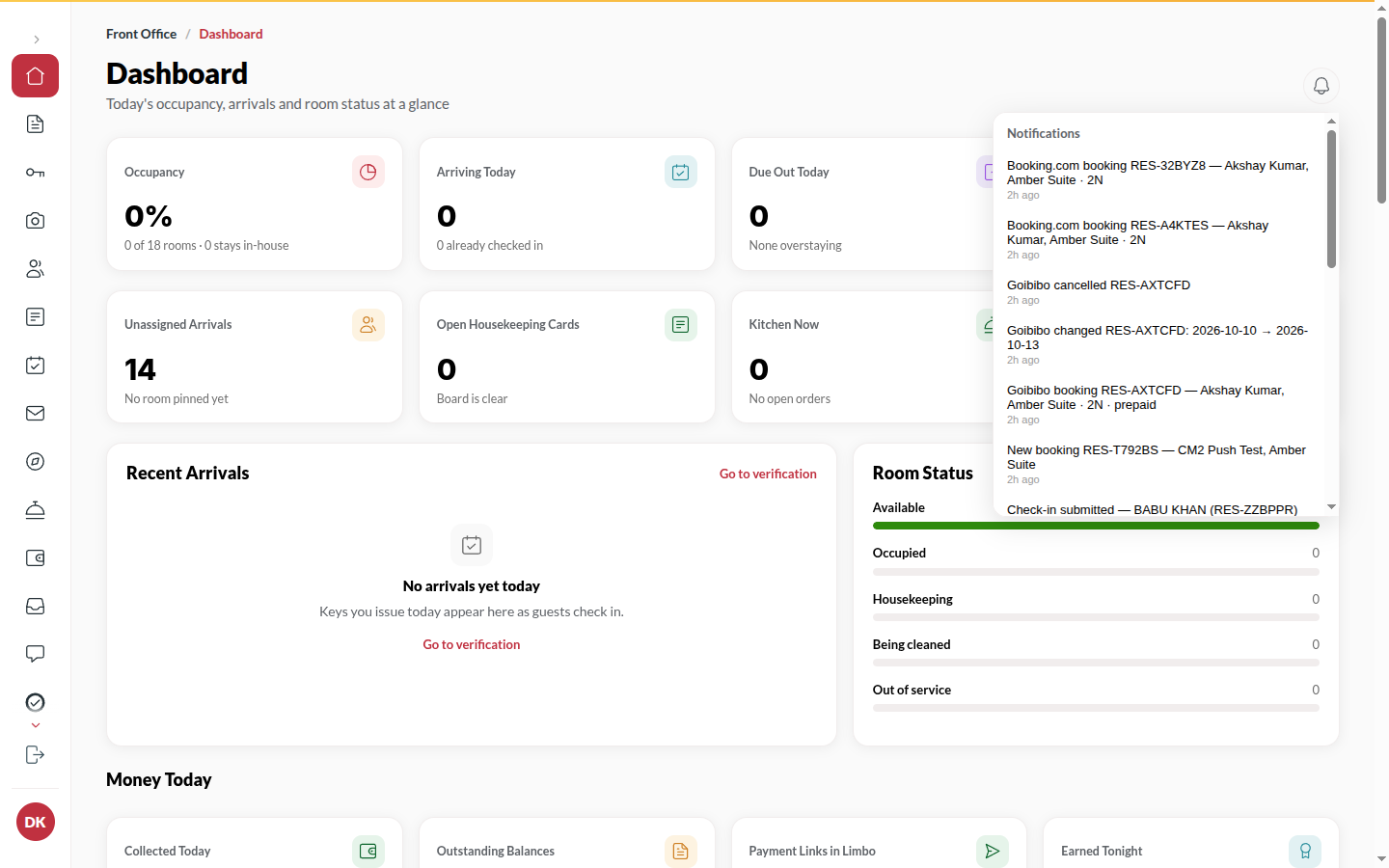Click the Dashboard breadcrumb
The height and width of the screenshot is (868, 1389).
231,34
